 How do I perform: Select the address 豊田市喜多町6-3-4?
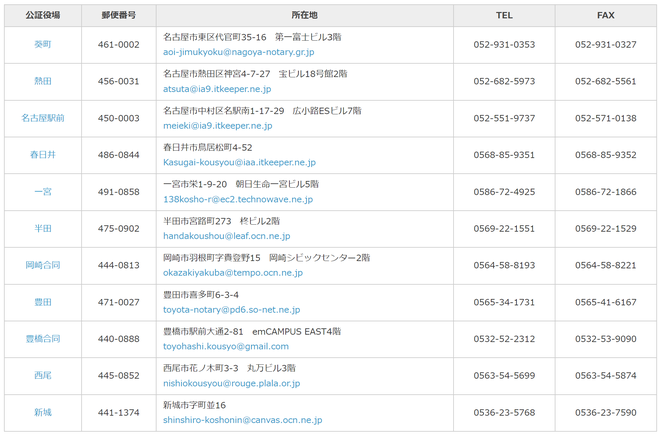point(201,295)
